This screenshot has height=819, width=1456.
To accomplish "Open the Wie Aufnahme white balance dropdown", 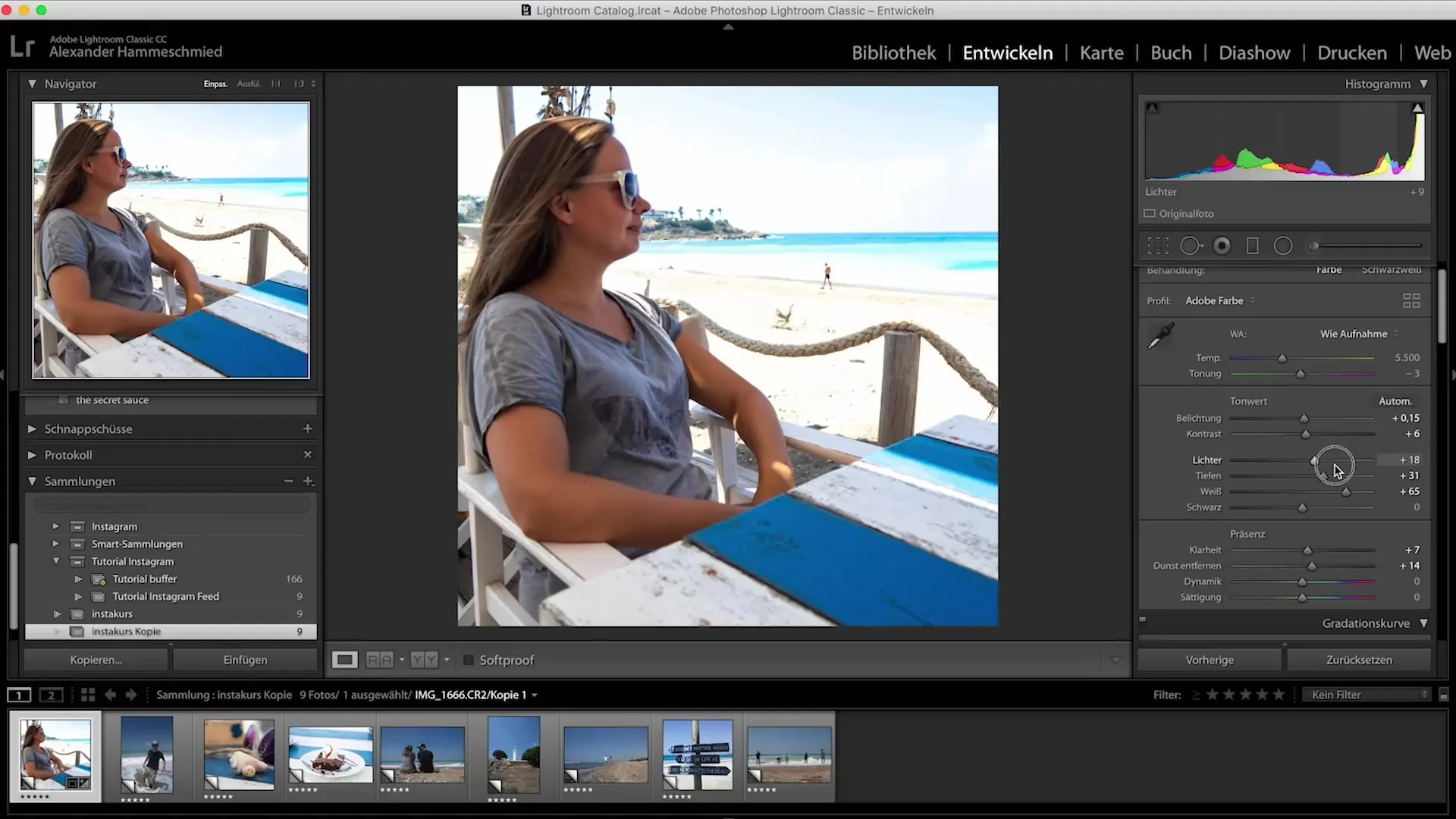I will click(x=1359, y=334).
